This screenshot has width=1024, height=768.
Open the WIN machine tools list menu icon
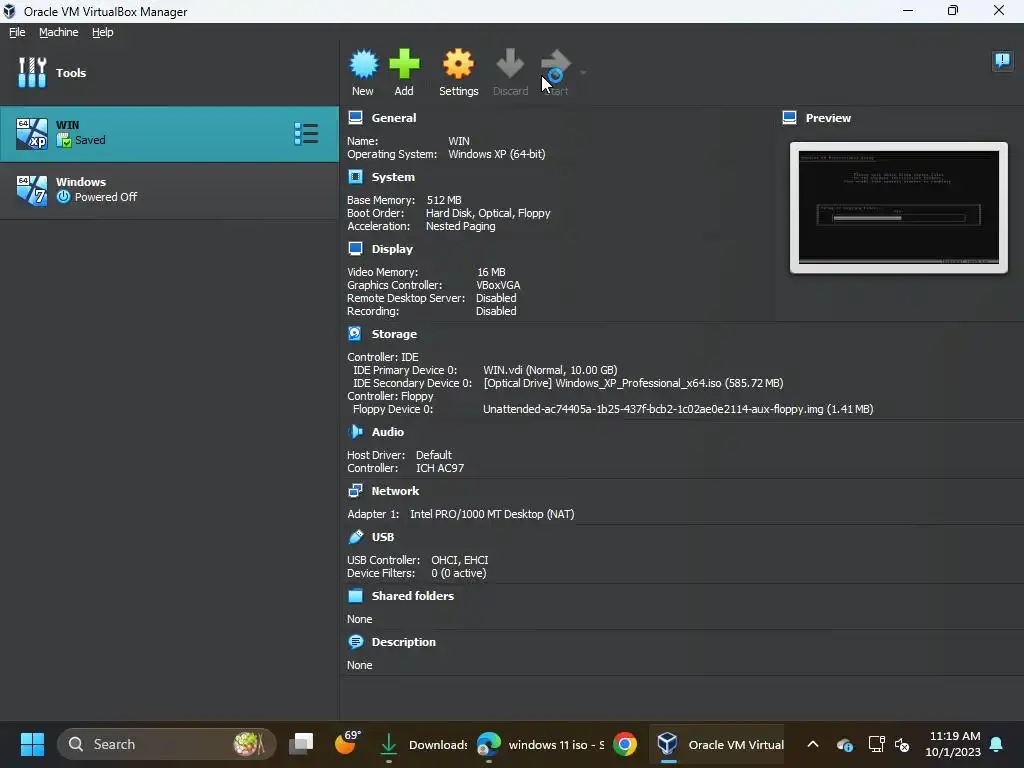pos(306,134)
